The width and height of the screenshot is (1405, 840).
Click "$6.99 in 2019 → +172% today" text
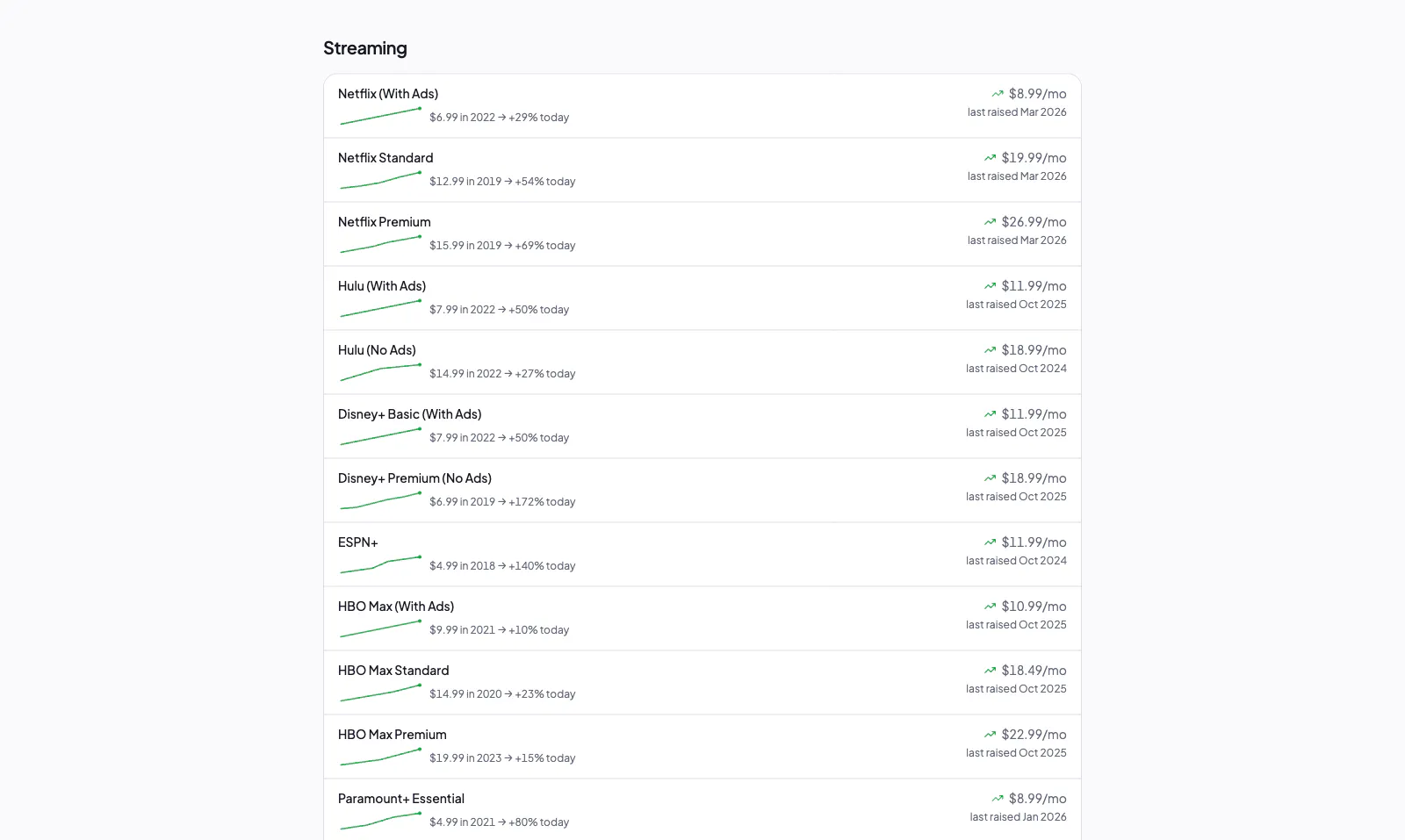(x=502, y=502)
